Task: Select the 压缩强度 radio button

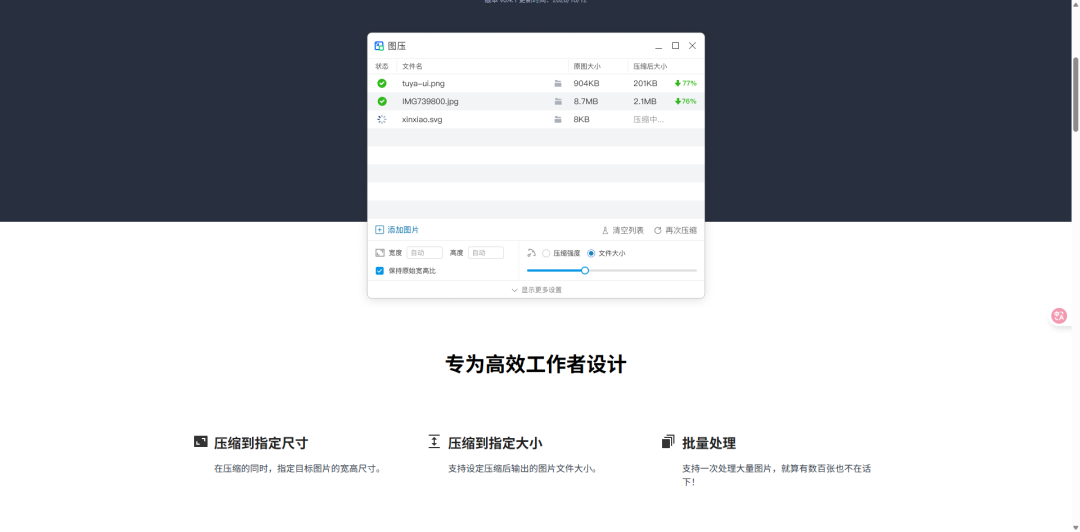Action: 546,253
